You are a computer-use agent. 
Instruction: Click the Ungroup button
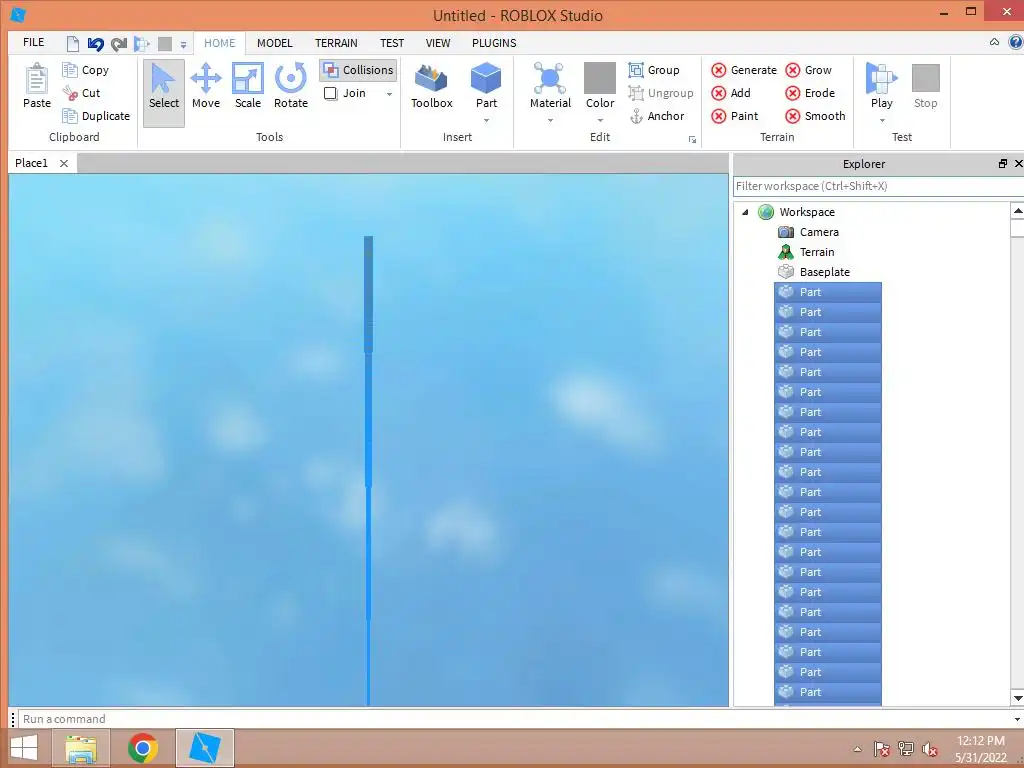click(661, 93)
